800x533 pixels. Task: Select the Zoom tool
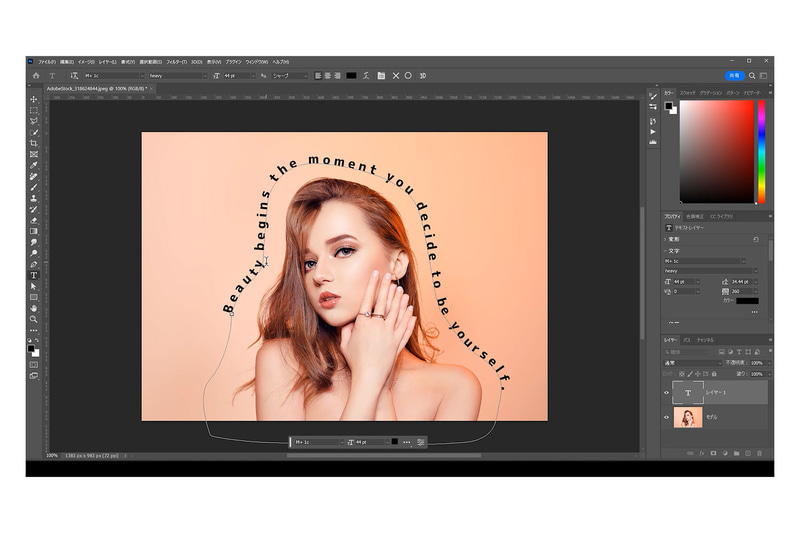click(x=34, y=319)
